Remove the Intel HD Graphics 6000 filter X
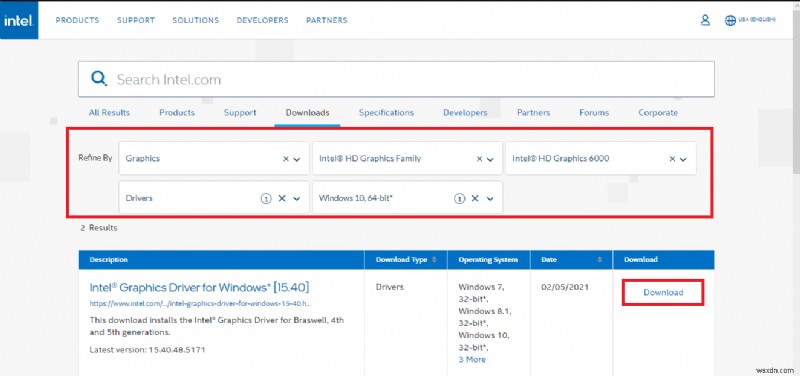 (x=672, y=159)
